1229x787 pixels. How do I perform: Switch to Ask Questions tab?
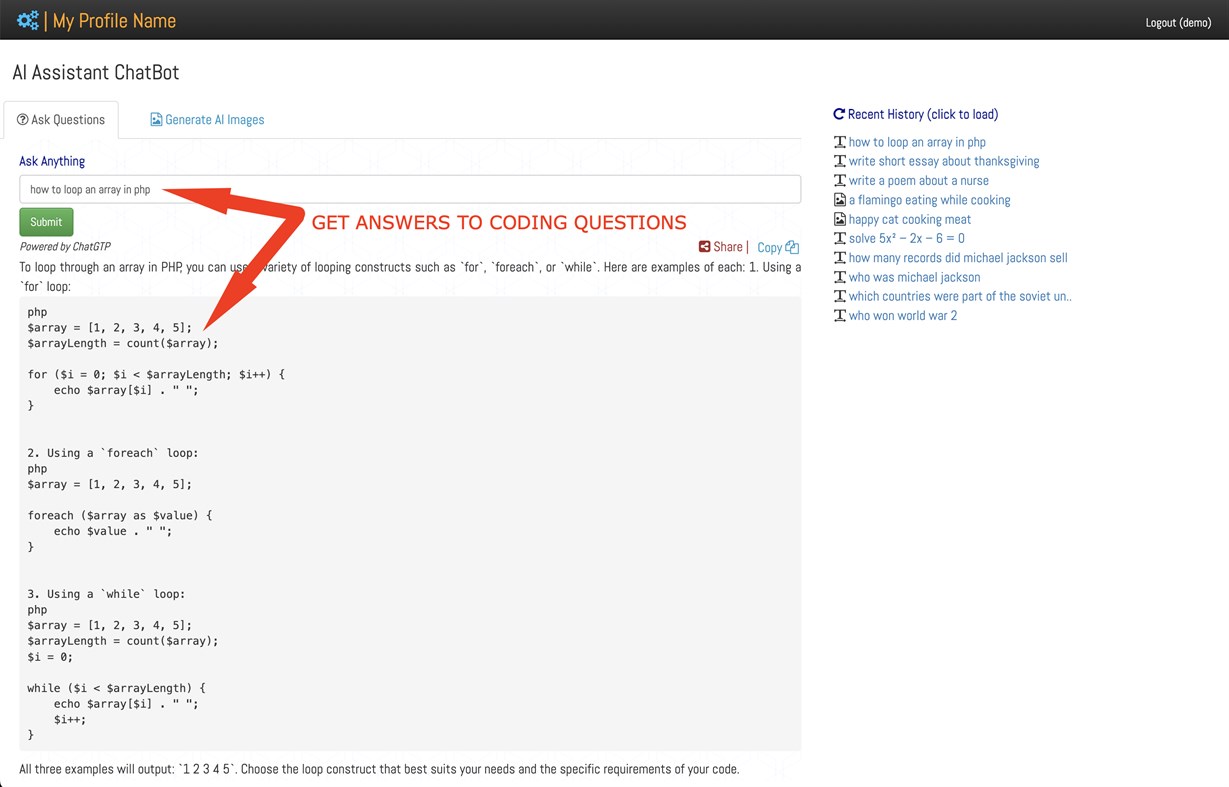coord(61,120)
